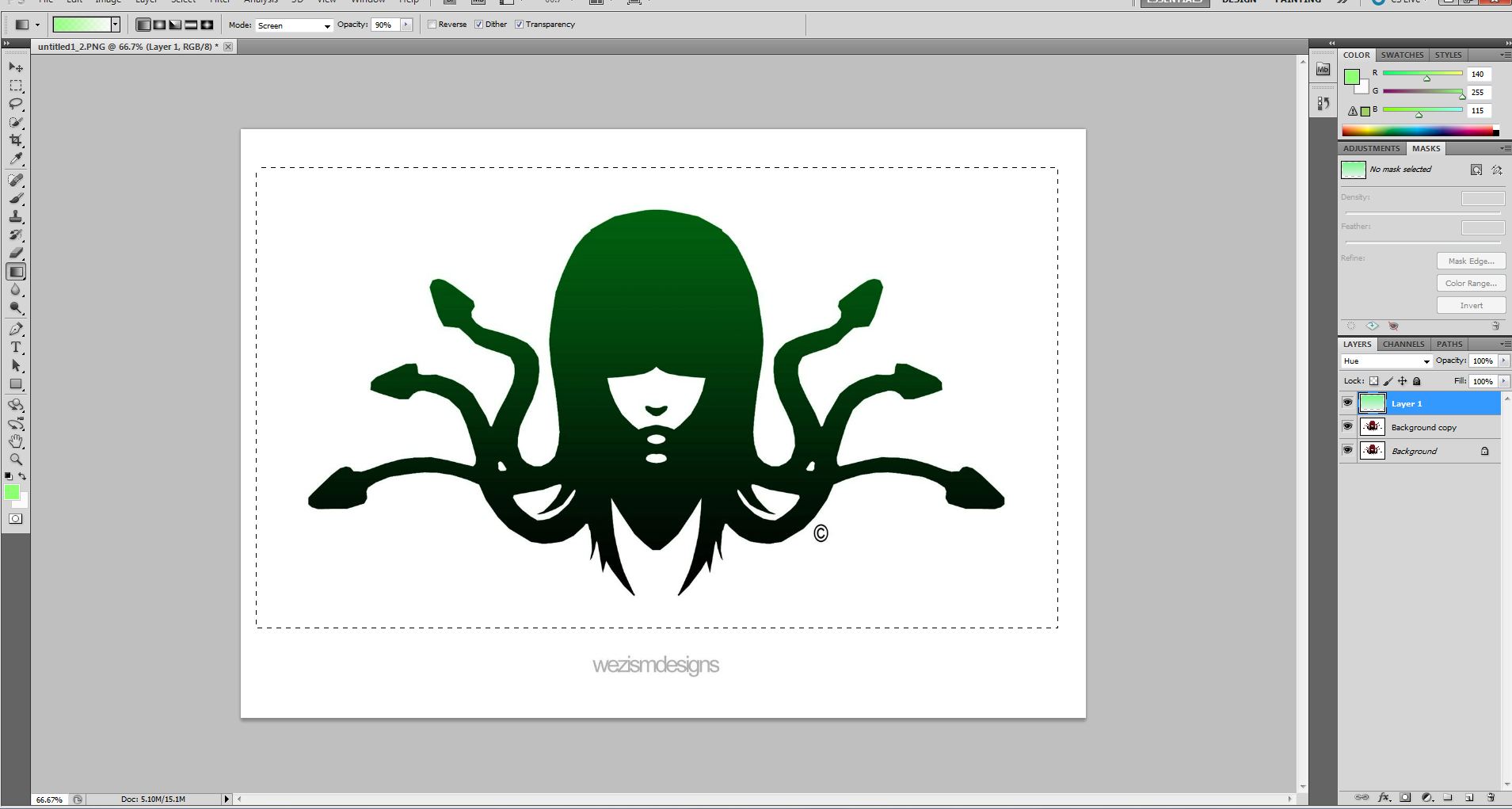Enable the Reverse checkbox
The width and height of the screenshot is (1512, 809).
432,25
